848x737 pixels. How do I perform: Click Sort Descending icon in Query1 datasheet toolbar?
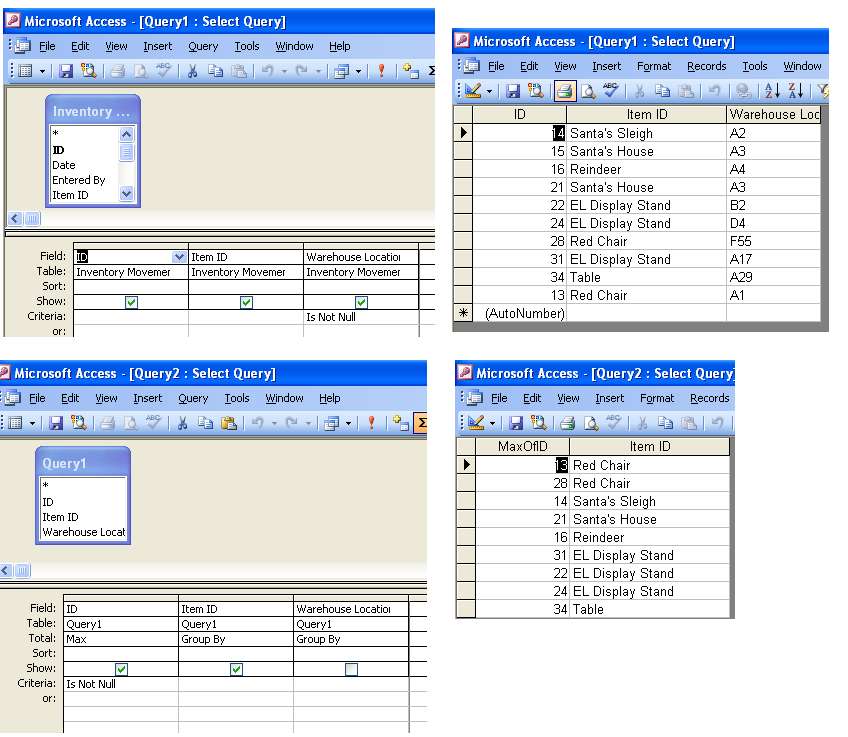(x=796, y=91)
